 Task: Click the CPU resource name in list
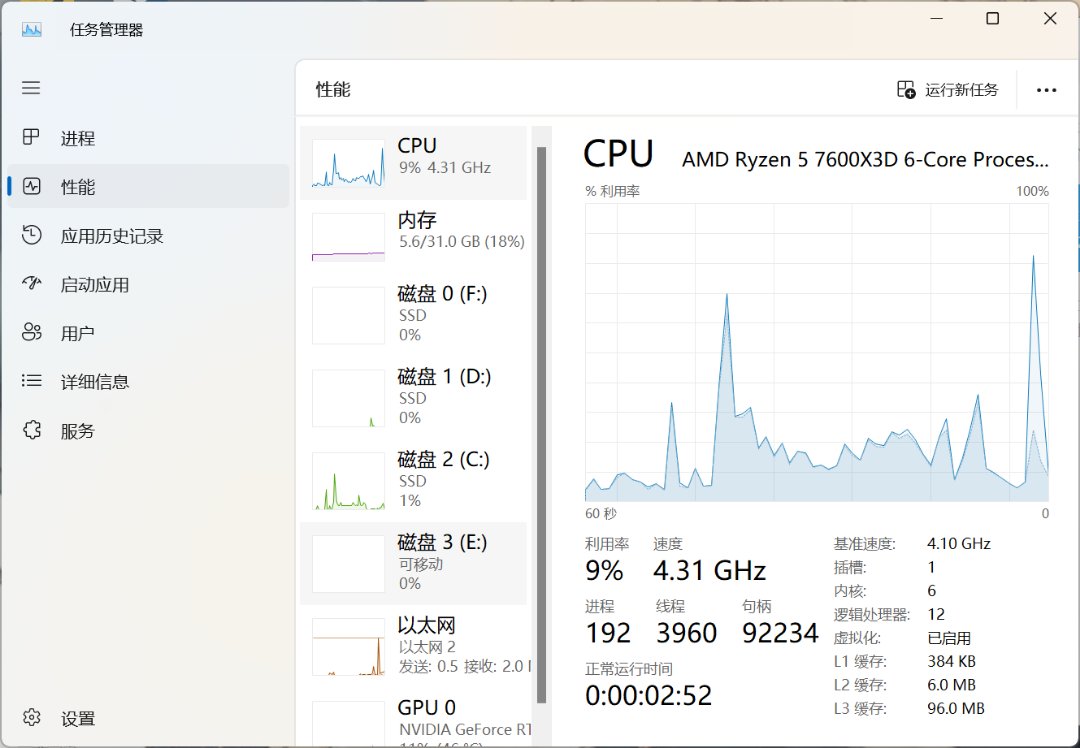click(x=417, y=146)
